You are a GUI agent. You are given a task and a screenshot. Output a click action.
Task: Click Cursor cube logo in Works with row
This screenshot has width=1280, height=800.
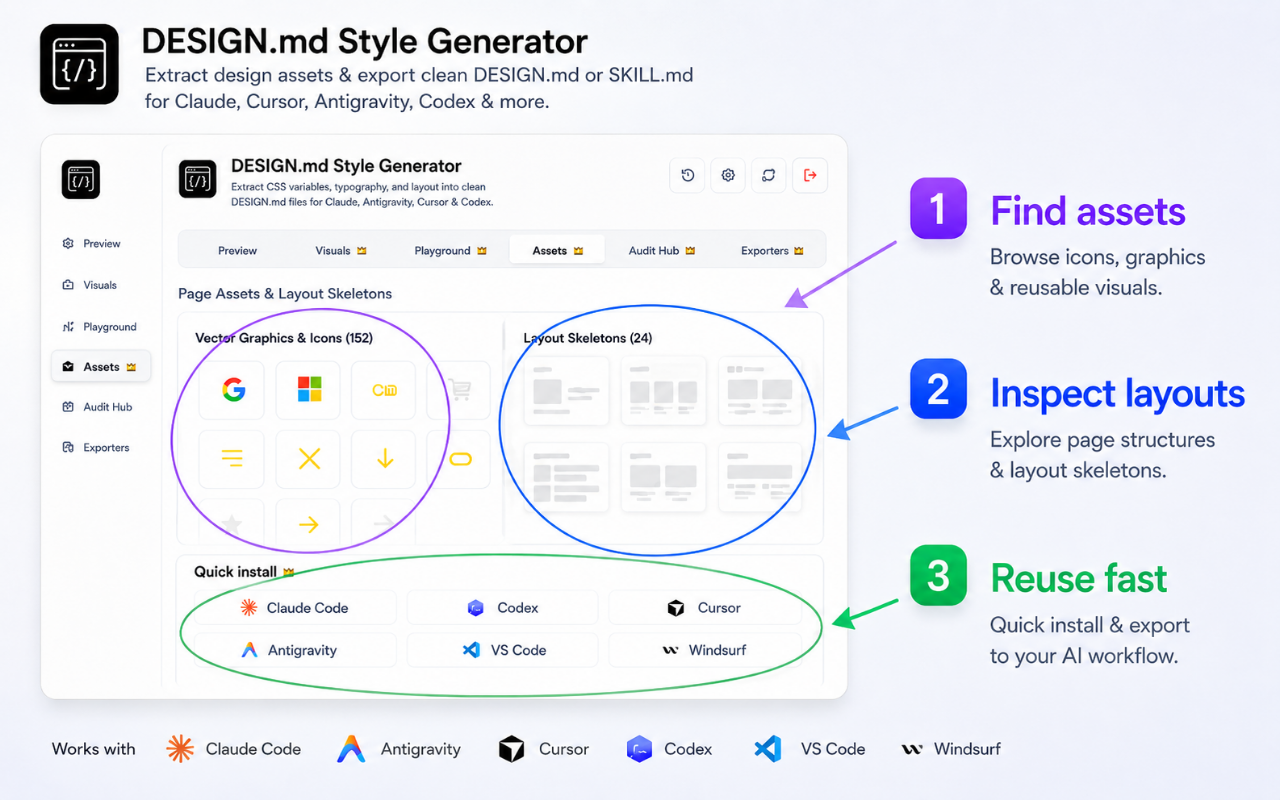512,749
